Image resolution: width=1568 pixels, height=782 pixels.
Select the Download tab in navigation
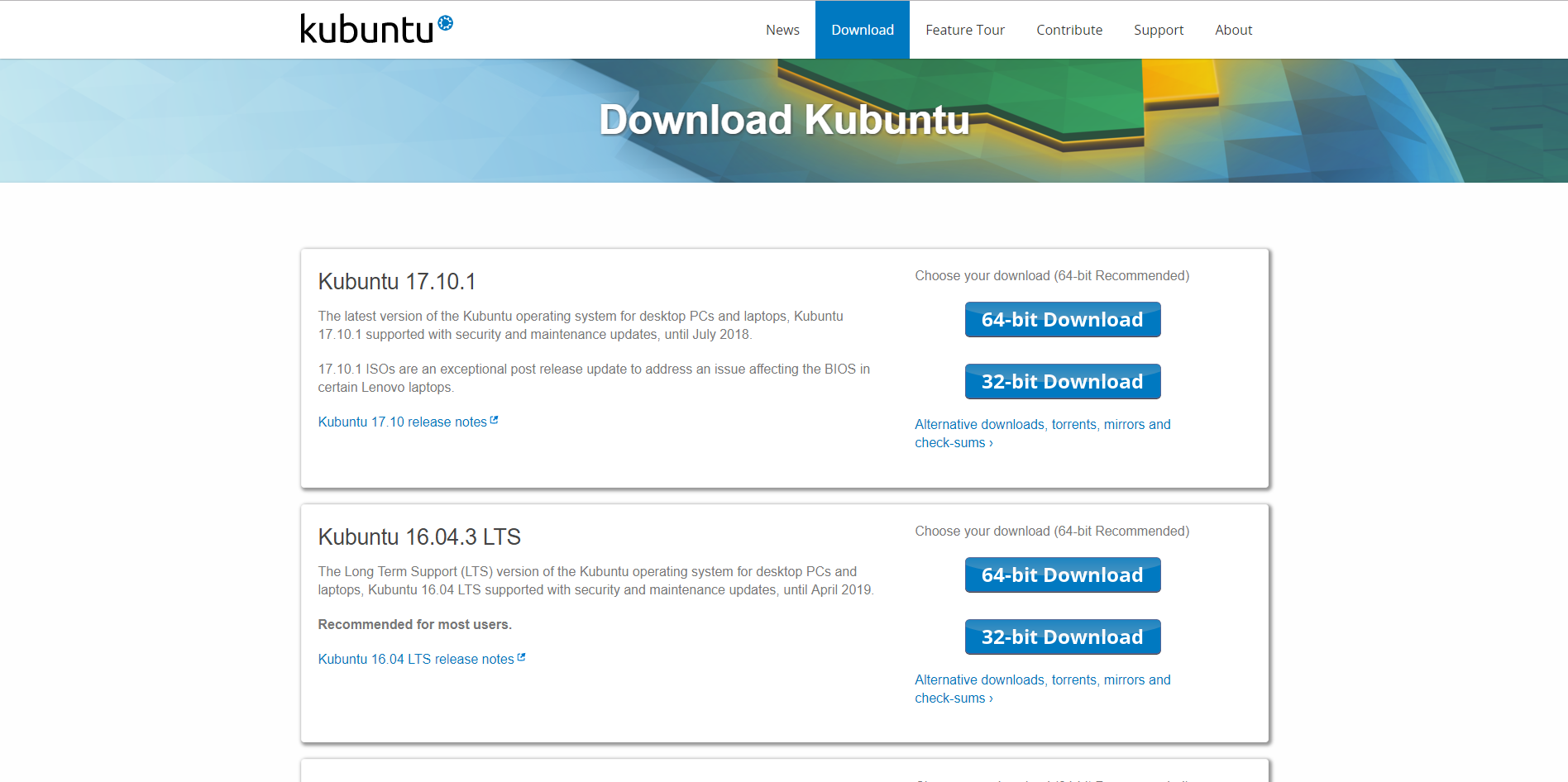coord(863,30)
